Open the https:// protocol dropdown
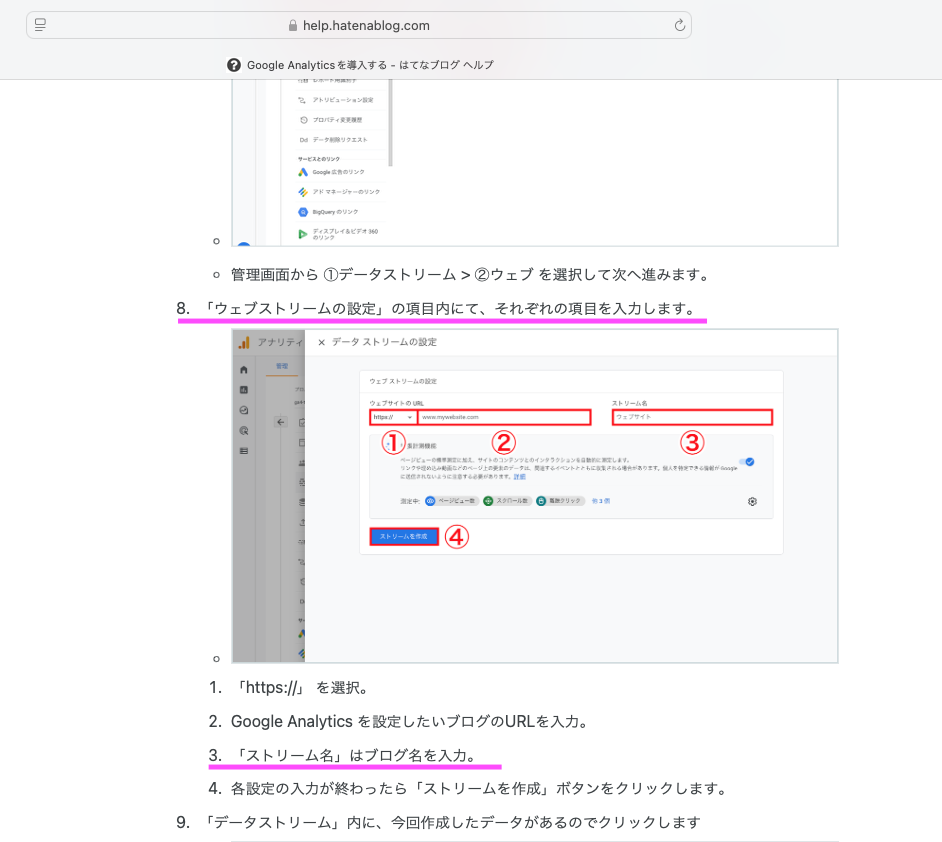942x842 pixels. [x=392, y=417]
